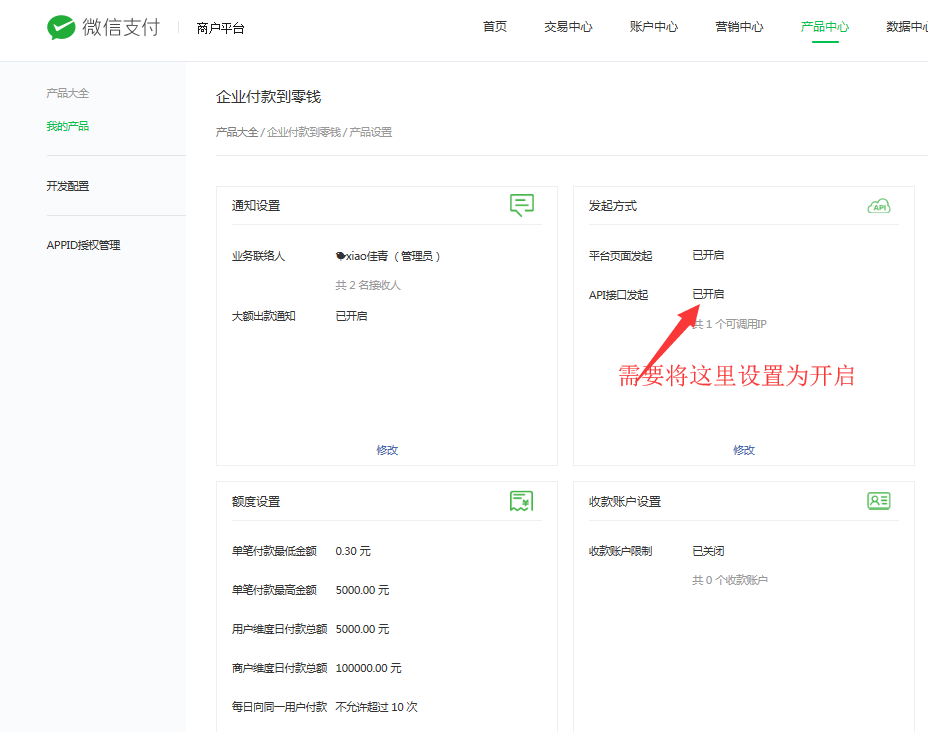The image size is (928, 732).
Task: Click the quota settings receipt icon
Action: (x=521, y=501)
